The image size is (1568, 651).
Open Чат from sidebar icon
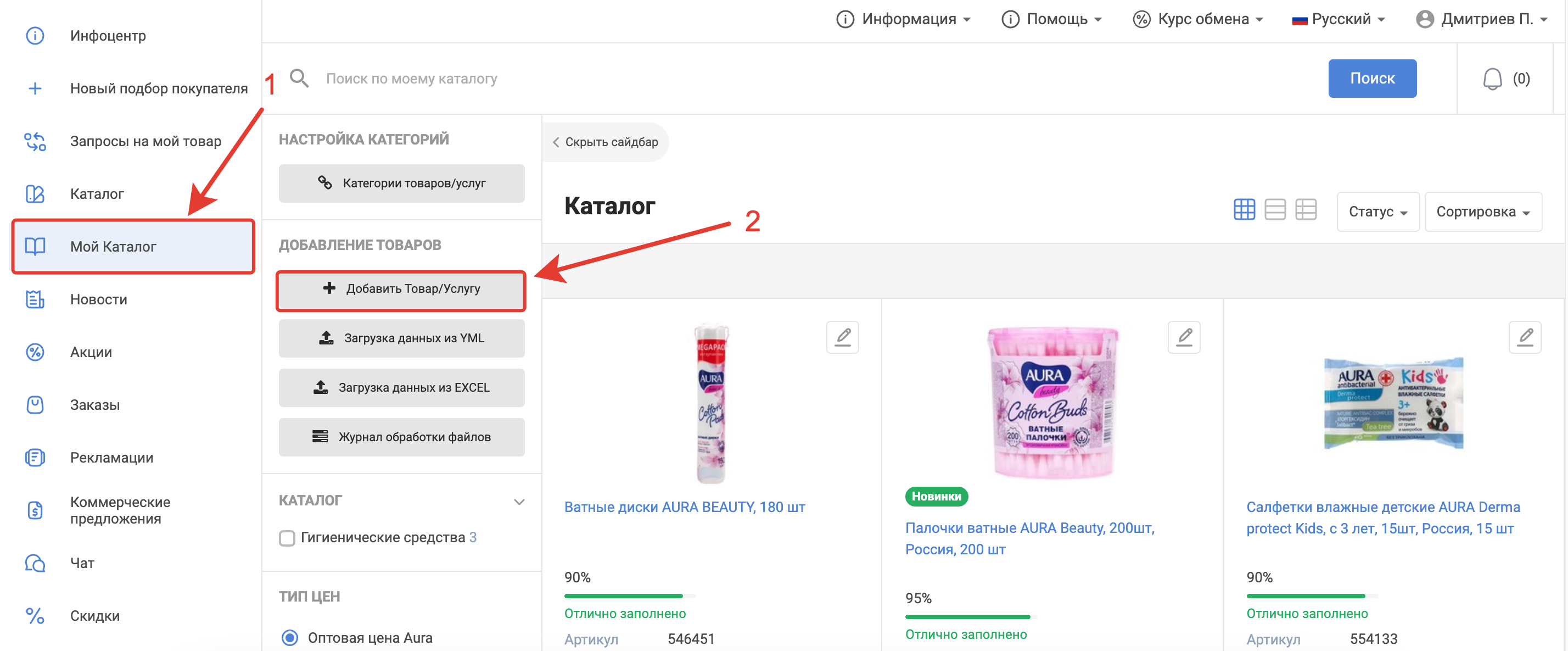[x=35, y=563]
